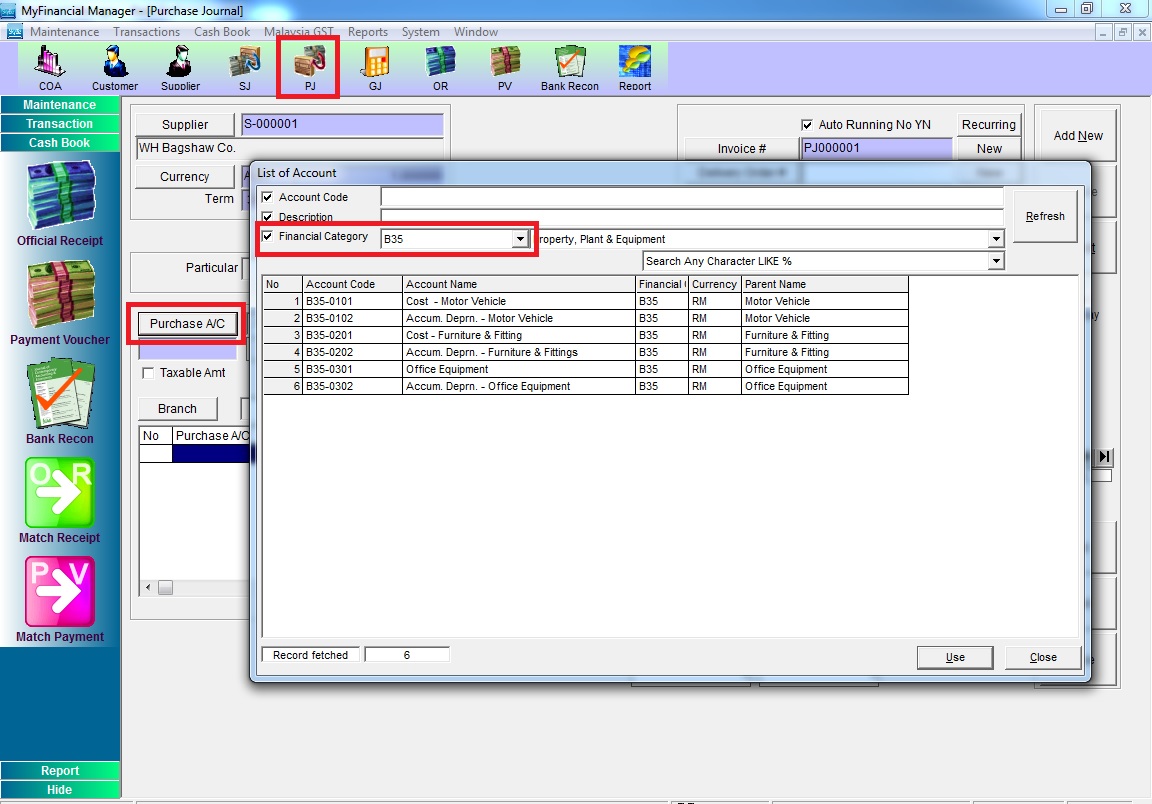
Task: Click the Refresh button
Action: 1045,216
